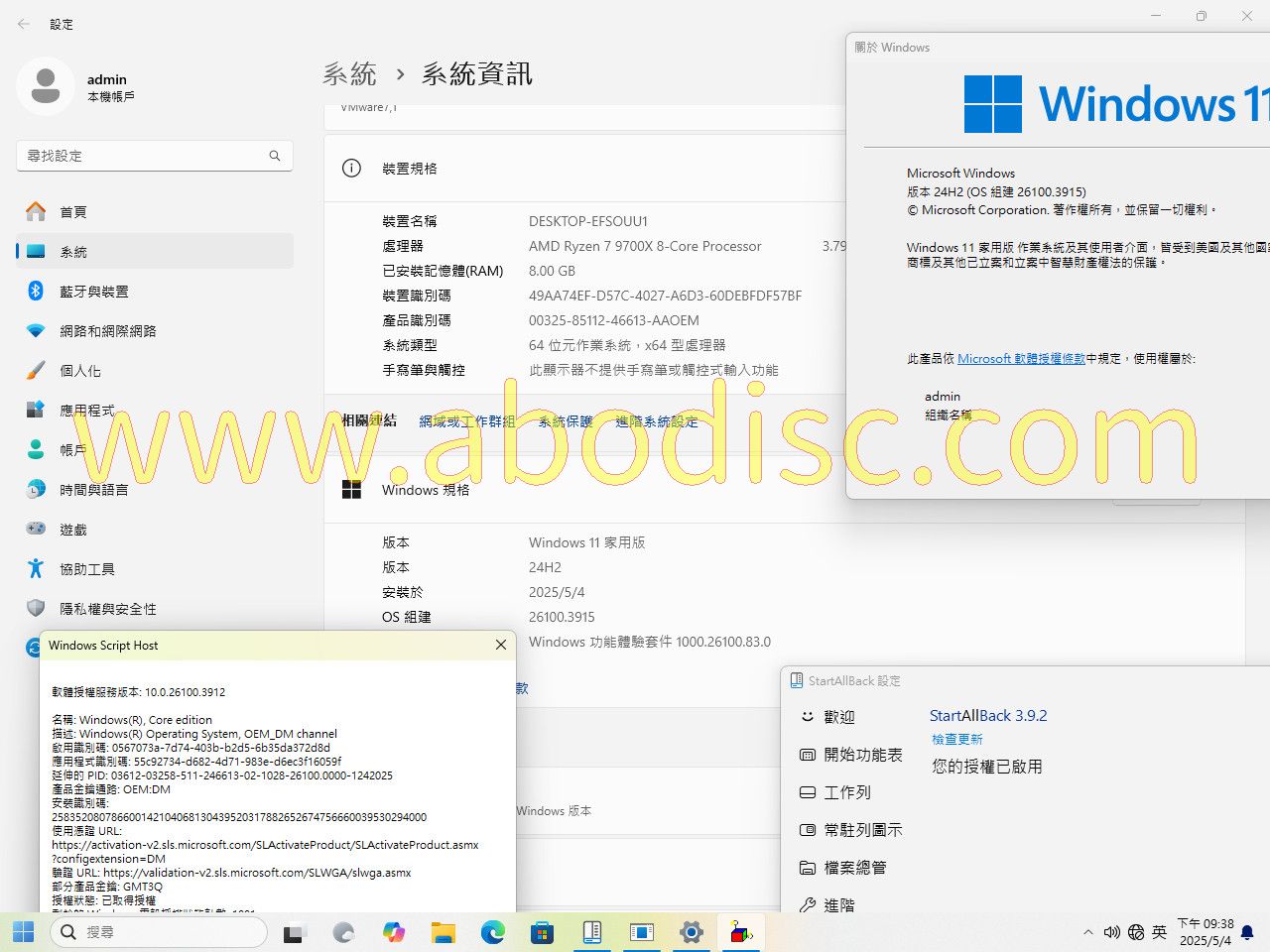Collapse the 裝置規格 section

pyautogui.click(x=585, y=169)
